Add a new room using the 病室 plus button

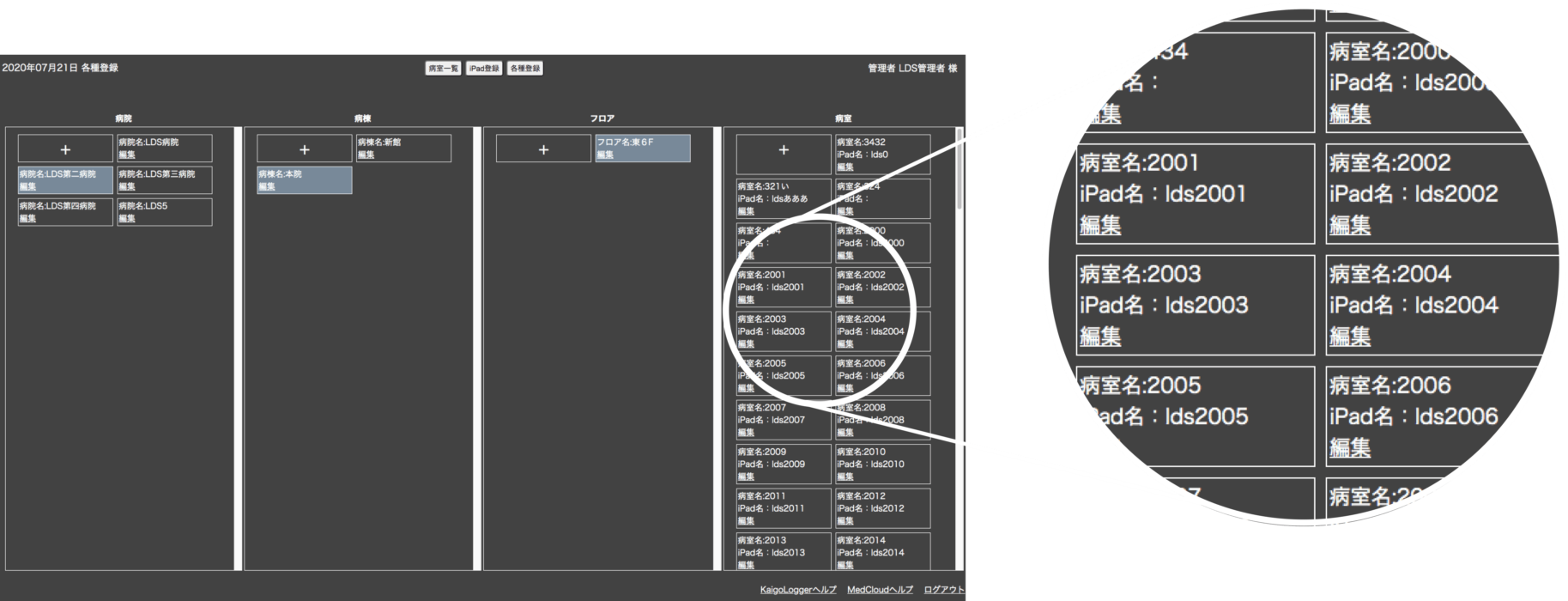(x=783, y=149)
